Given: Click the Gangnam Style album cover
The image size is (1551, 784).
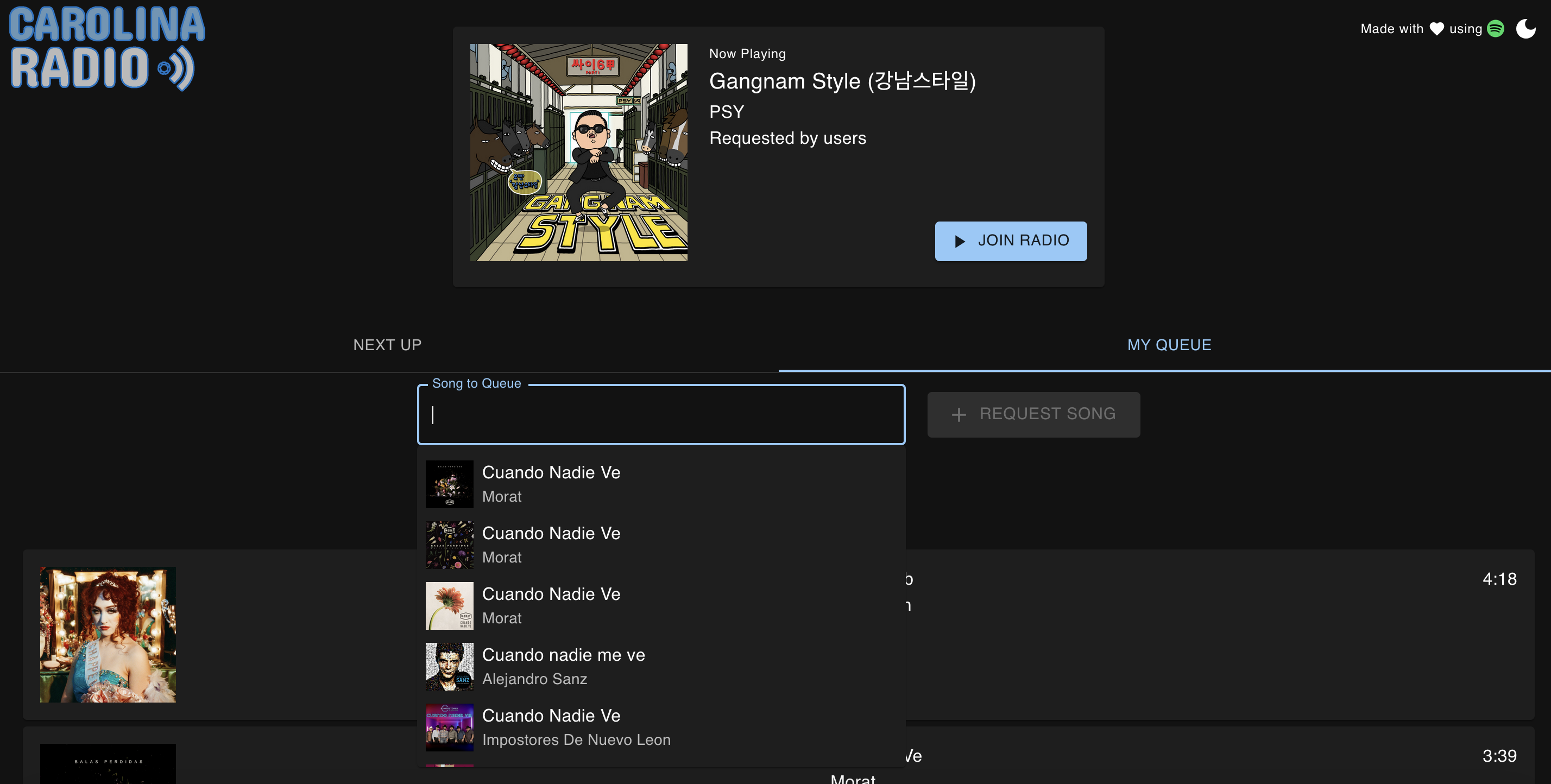Looking at the screenshot, I should click(x=578, y=151).
